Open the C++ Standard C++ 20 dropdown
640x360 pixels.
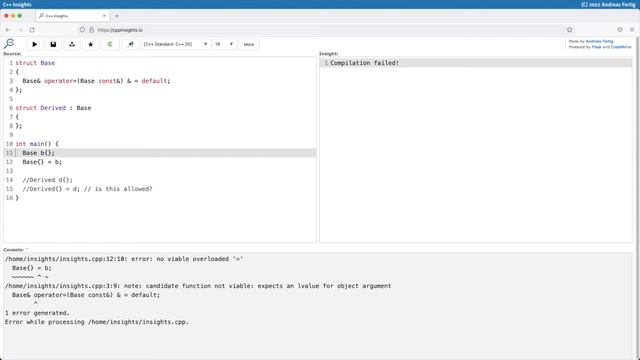tap(176, 44)
